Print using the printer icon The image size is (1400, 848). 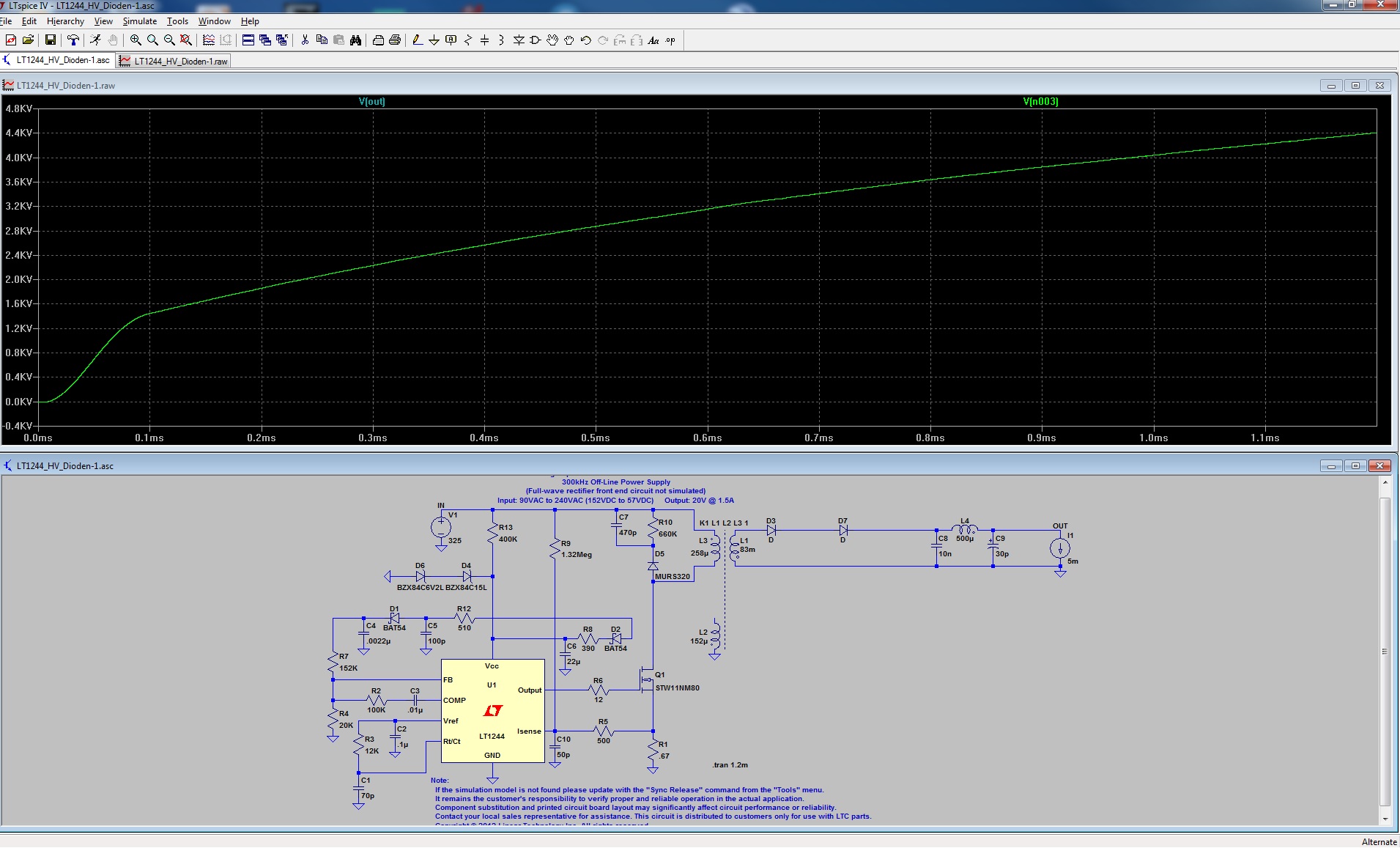point(395,40)
